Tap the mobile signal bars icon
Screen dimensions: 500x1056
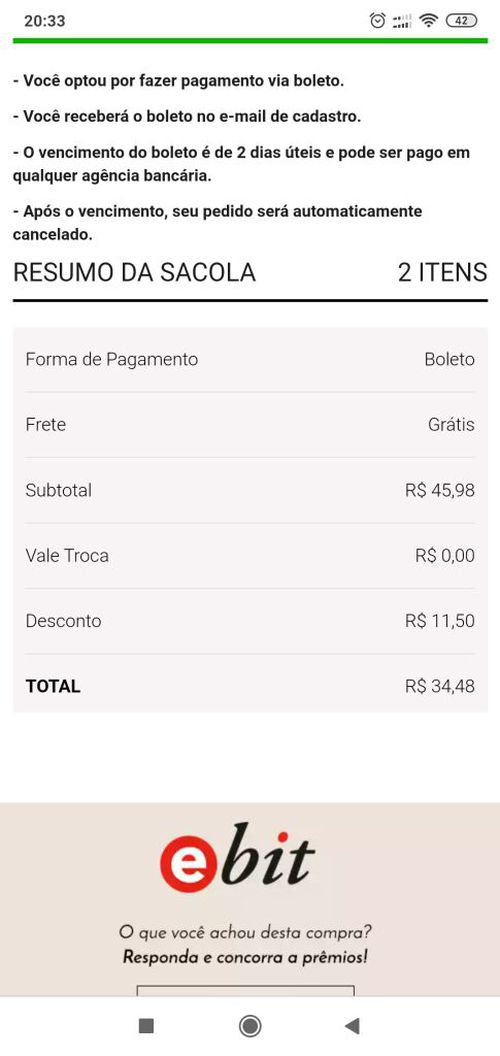coord(402,21)
